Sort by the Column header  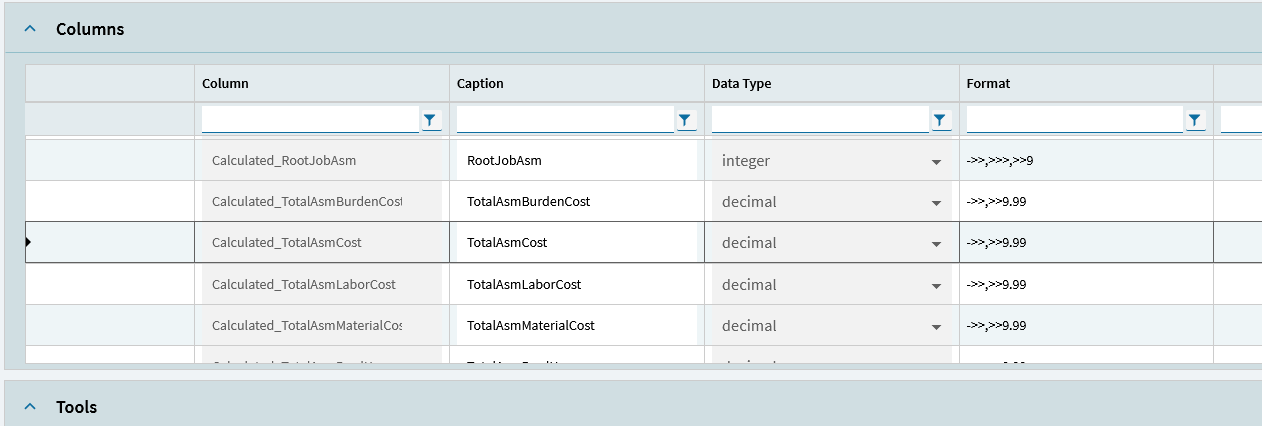[x=225, y=84]
